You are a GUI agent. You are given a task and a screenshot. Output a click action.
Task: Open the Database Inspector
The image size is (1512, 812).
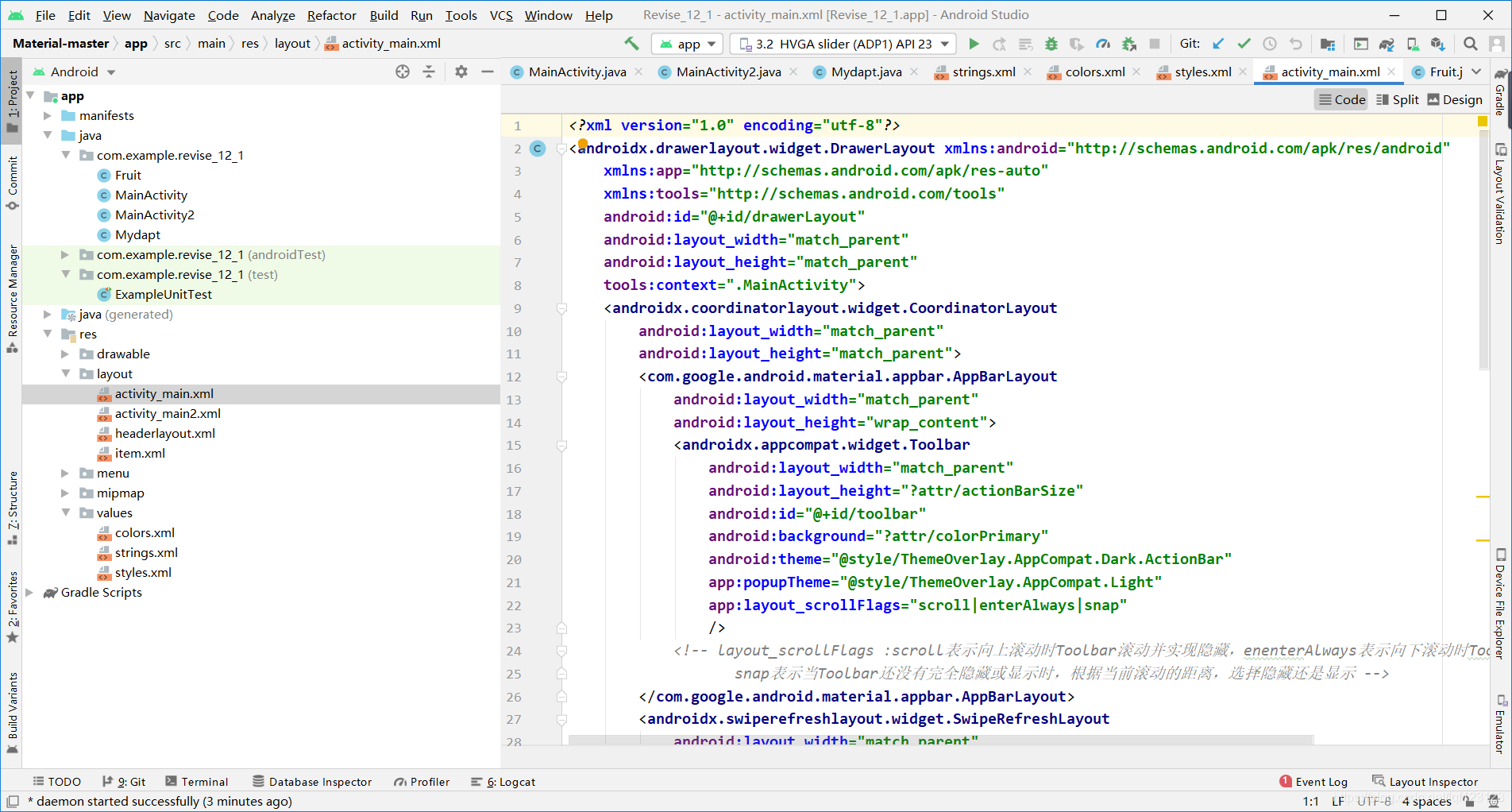(312, 782)
